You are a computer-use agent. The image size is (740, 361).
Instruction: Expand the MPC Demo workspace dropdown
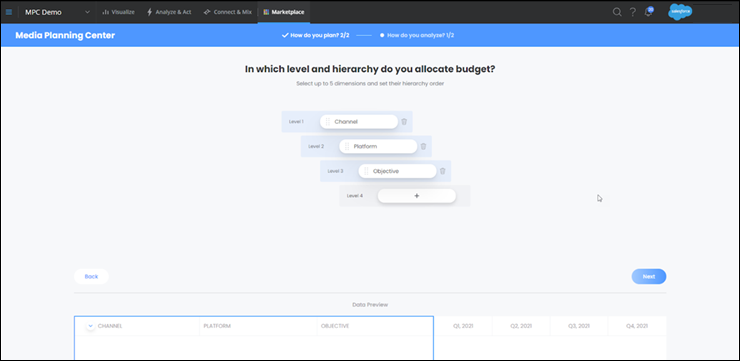(87, 12)
